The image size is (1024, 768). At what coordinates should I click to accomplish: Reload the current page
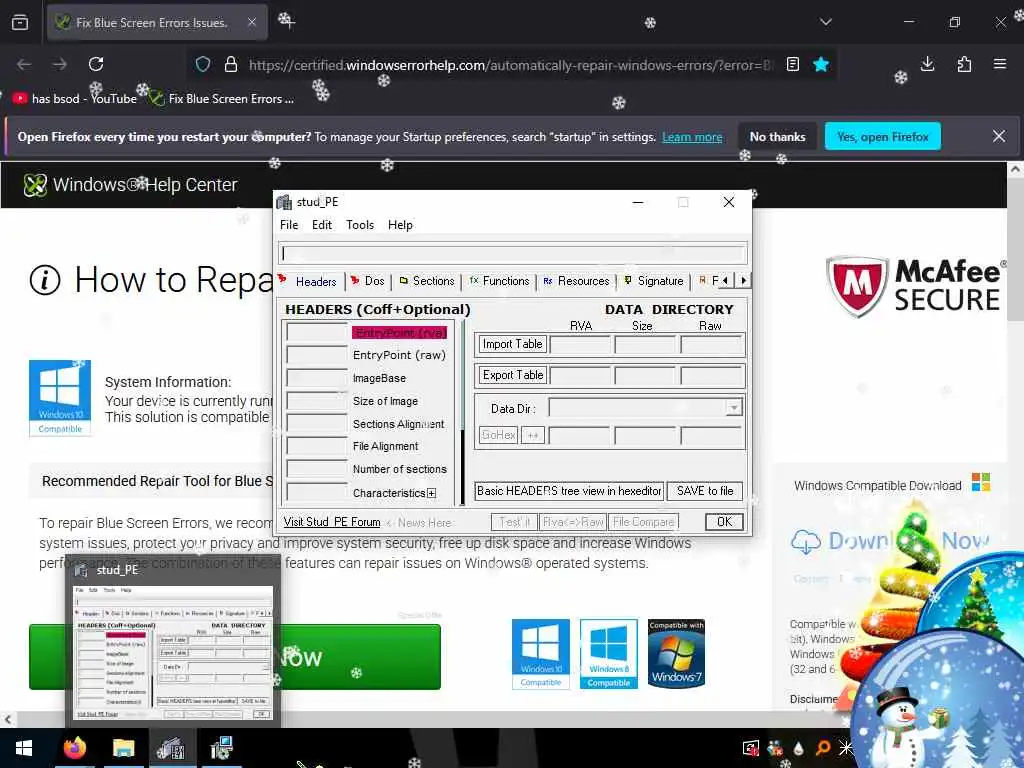(x=96, y=64)
